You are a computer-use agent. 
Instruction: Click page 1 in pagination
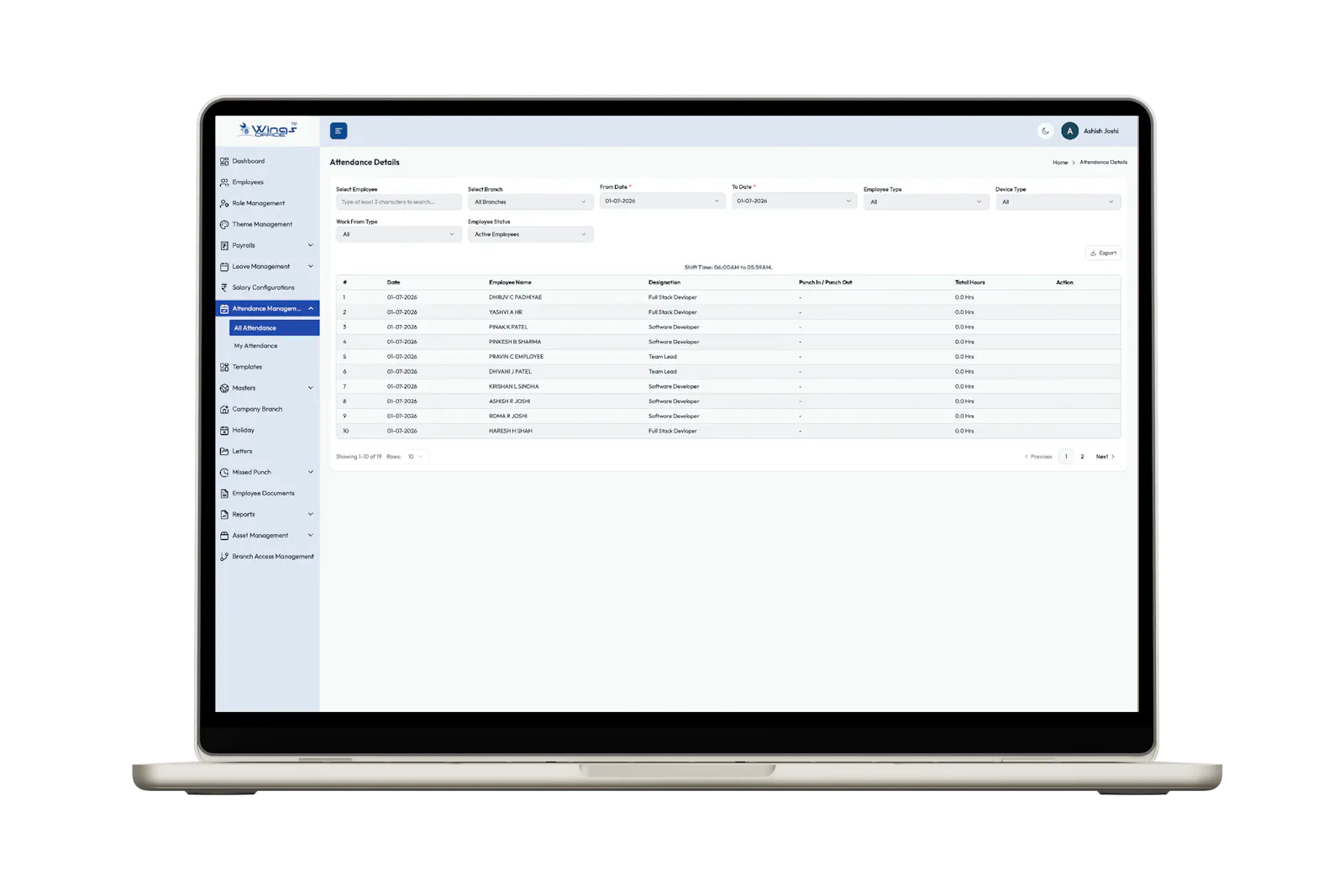click(1066, 457)
